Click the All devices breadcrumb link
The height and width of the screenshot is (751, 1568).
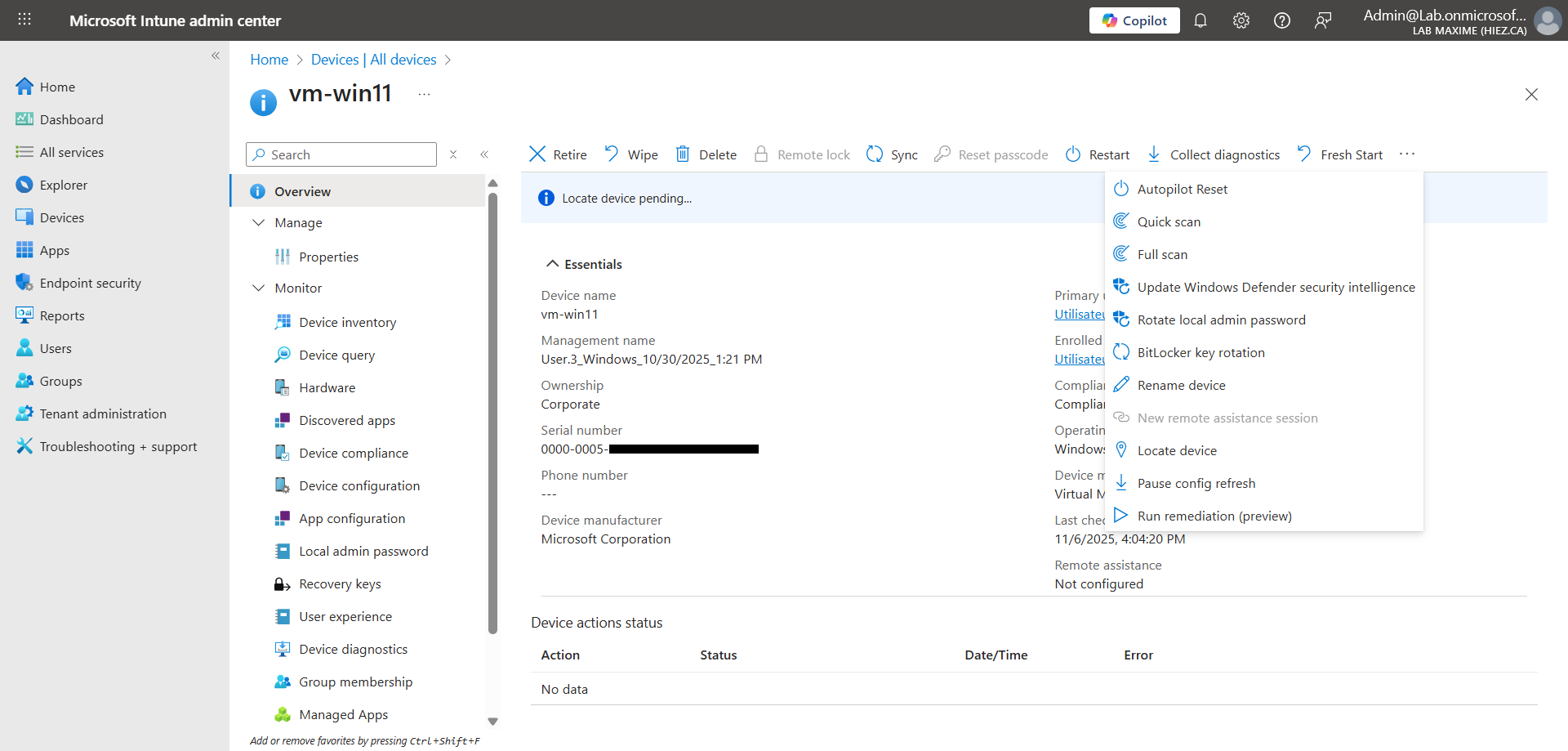click(x=373, y=60)
